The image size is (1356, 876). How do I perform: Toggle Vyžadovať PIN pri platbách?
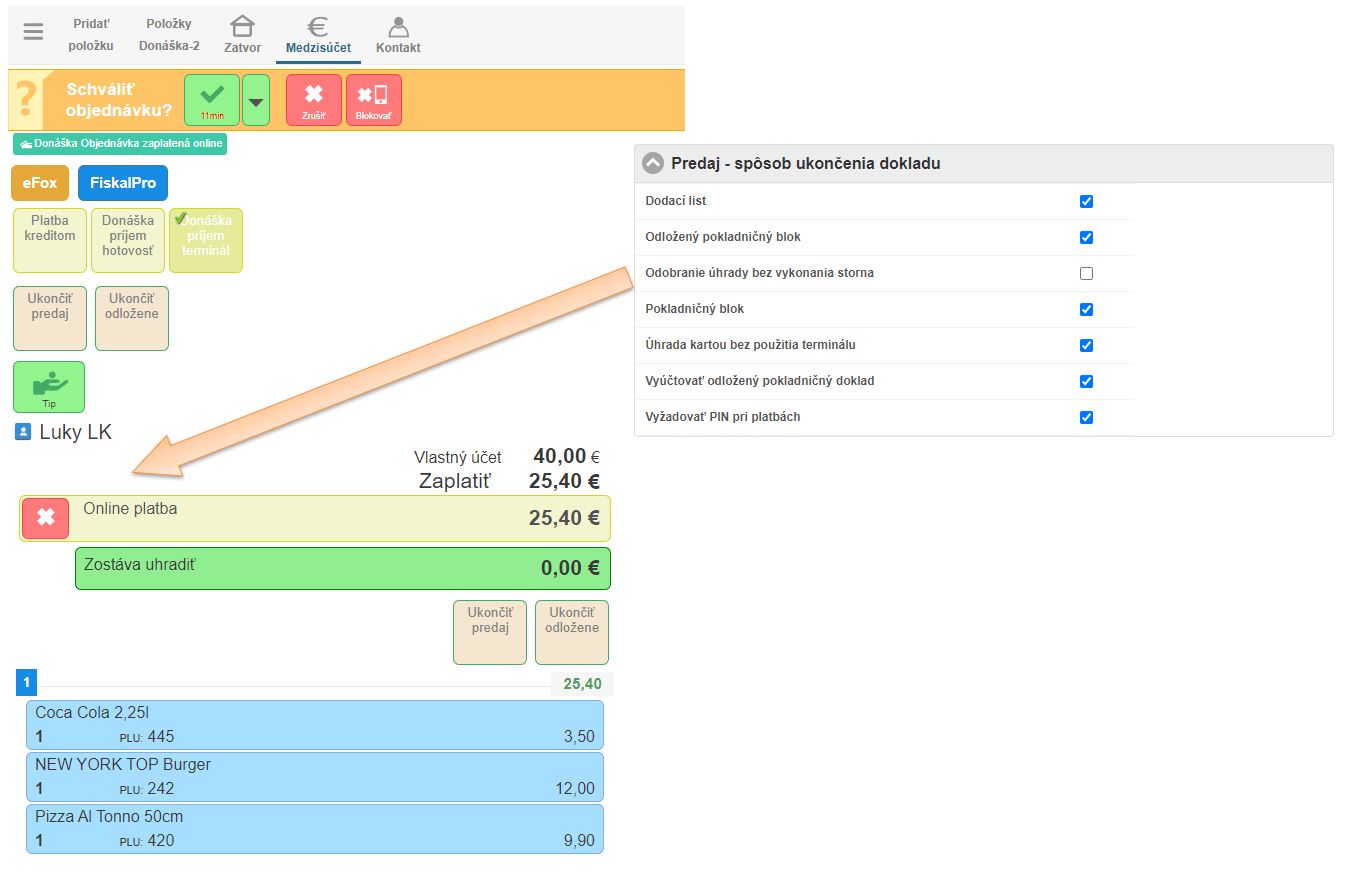point(1086,417)
